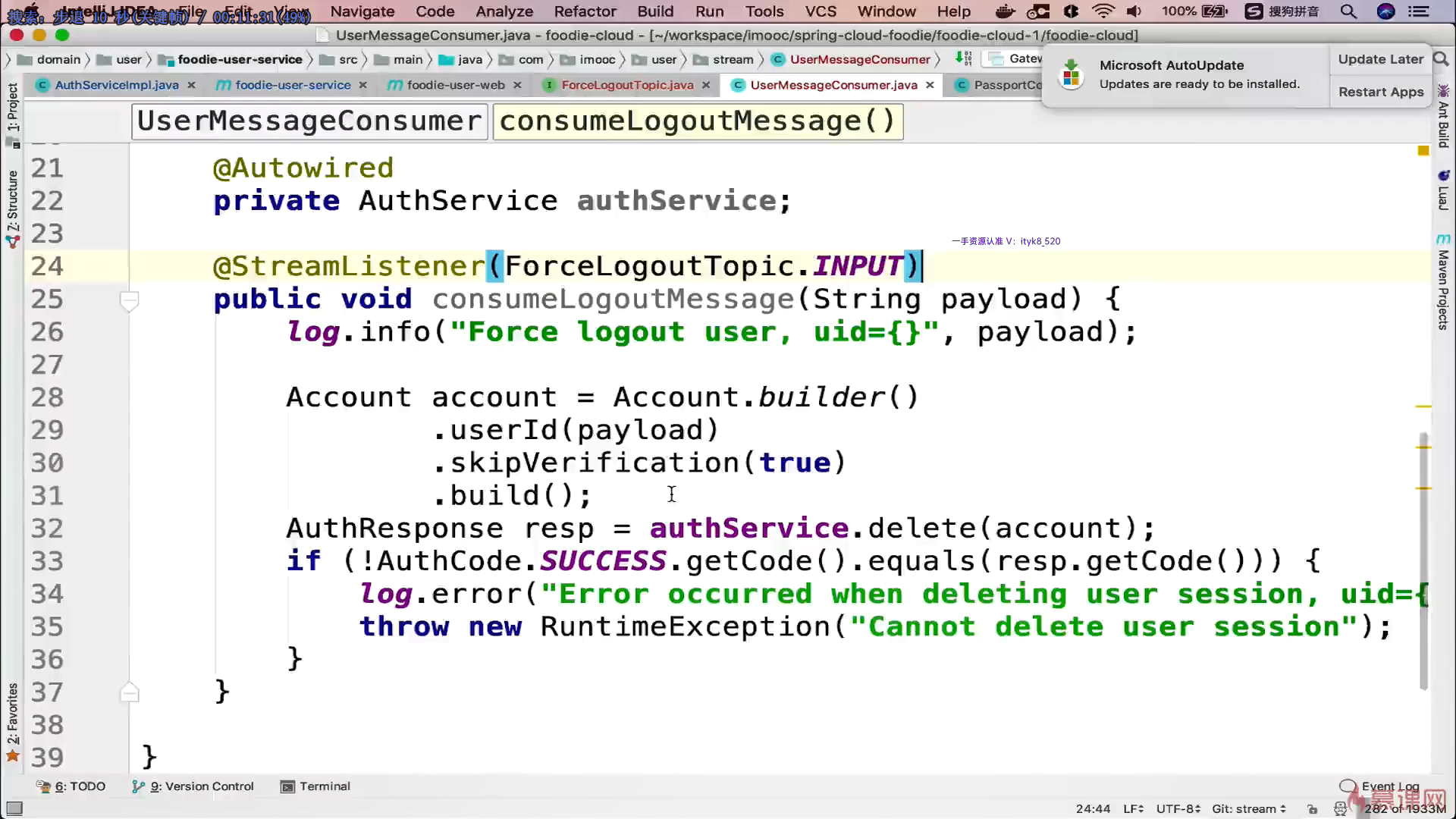Switch to the ForceLogoutTopic.java tab
Viewport: 1456px width, 819px height.
coord(626,85)
